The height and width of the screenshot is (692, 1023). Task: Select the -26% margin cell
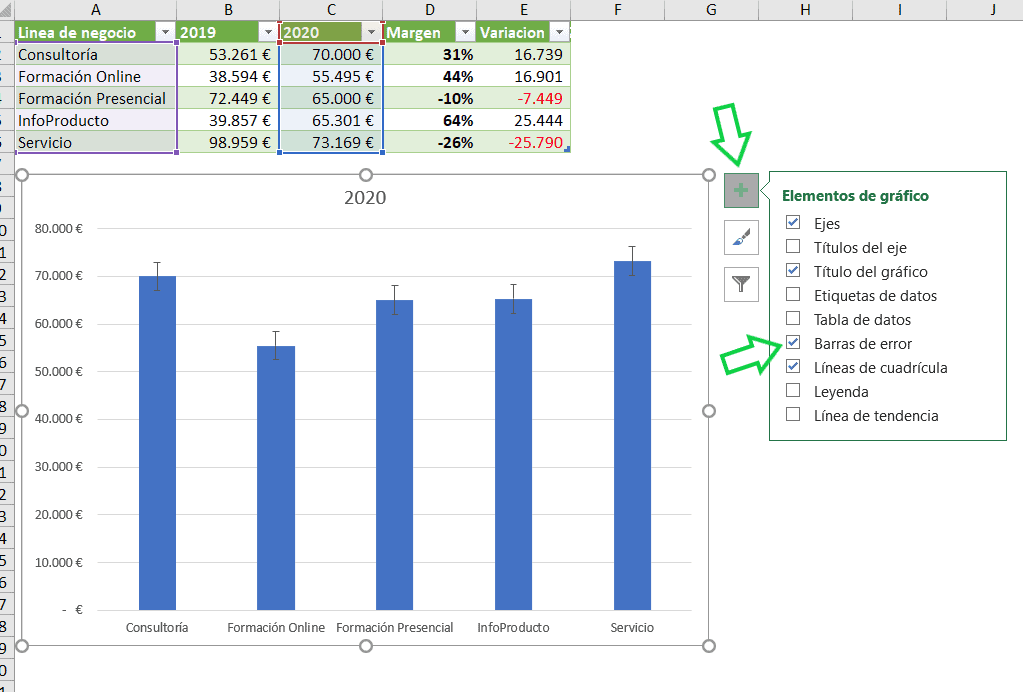(x=430, y=142)
